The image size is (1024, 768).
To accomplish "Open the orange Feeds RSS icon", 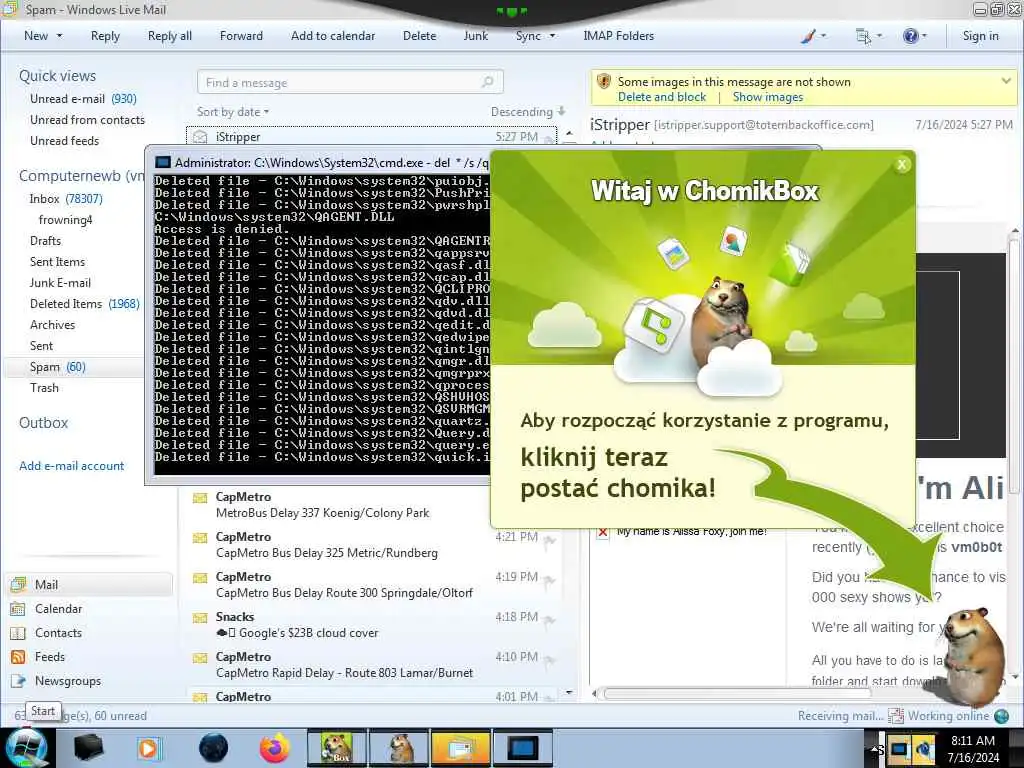I will (18, 657).
